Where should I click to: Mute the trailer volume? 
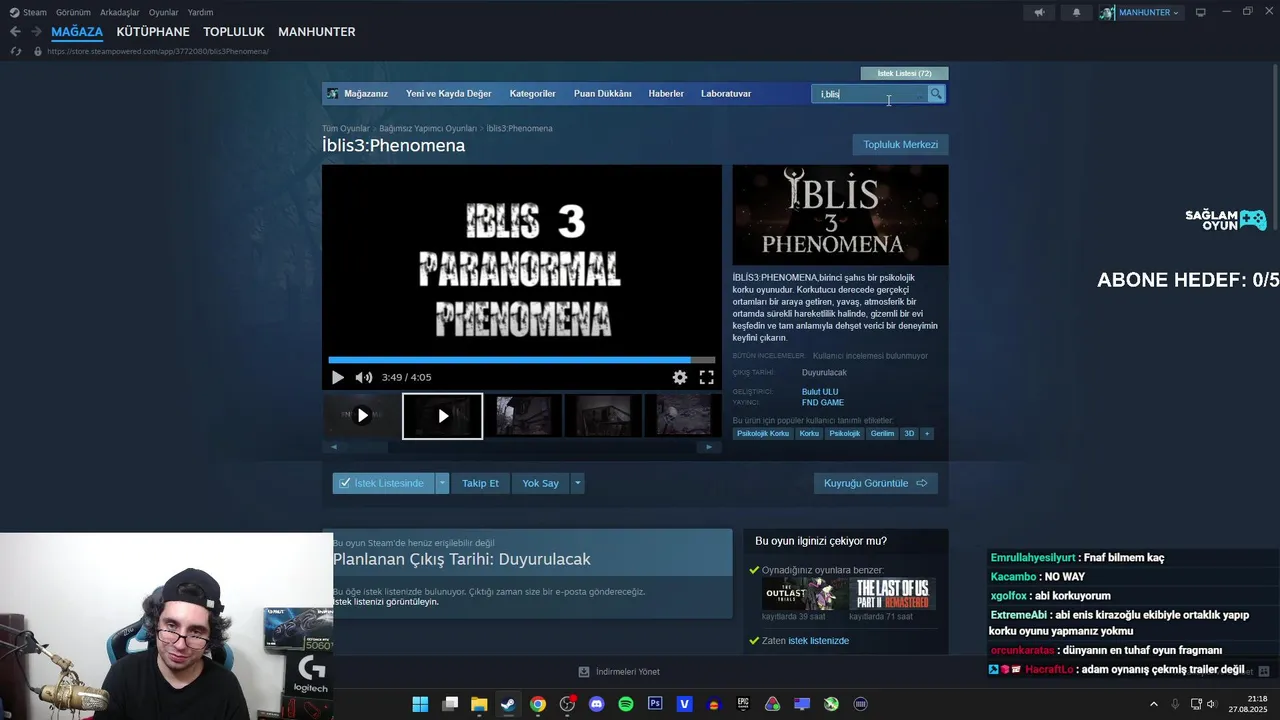pos(363,377)
